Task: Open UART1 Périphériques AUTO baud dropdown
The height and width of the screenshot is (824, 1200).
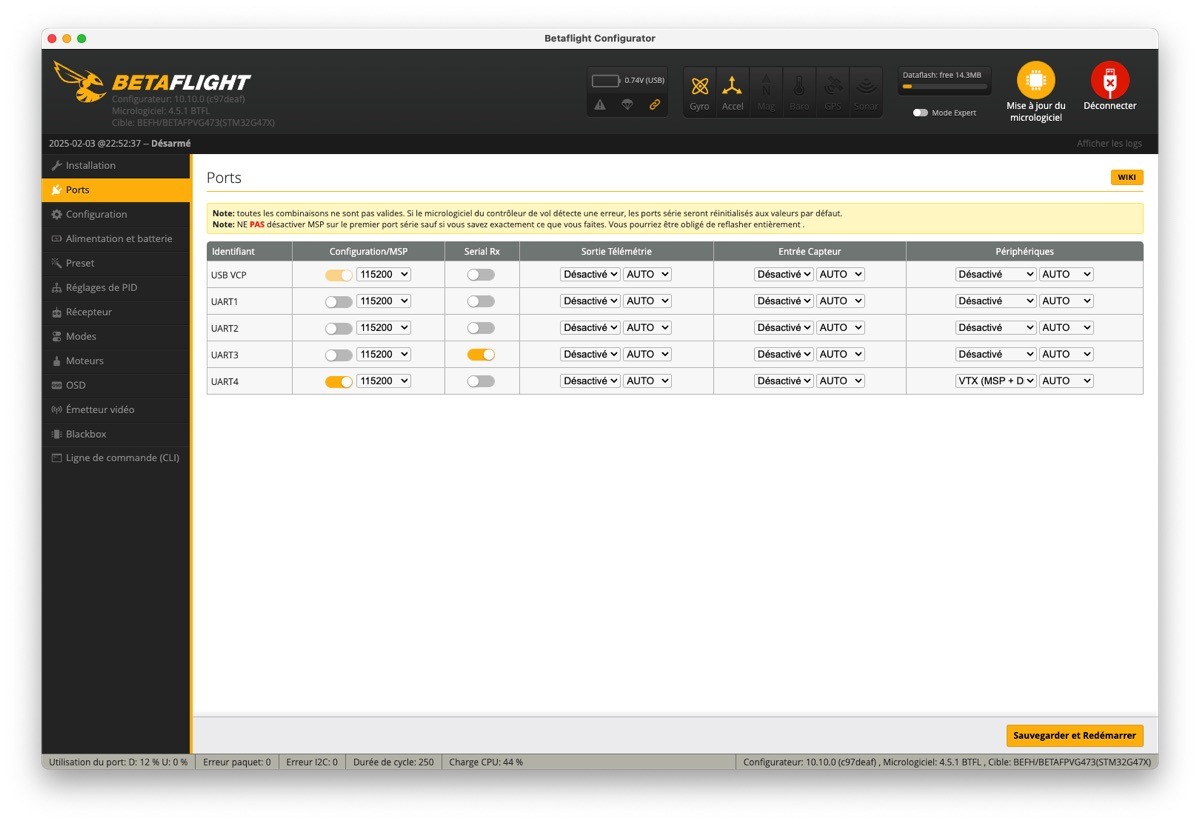Action: 1066,301
